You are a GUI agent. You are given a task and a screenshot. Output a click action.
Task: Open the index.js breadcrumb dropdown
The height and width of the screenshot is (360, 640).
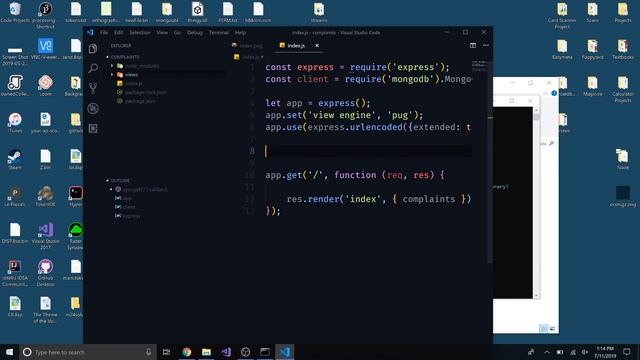pos(249,57)
